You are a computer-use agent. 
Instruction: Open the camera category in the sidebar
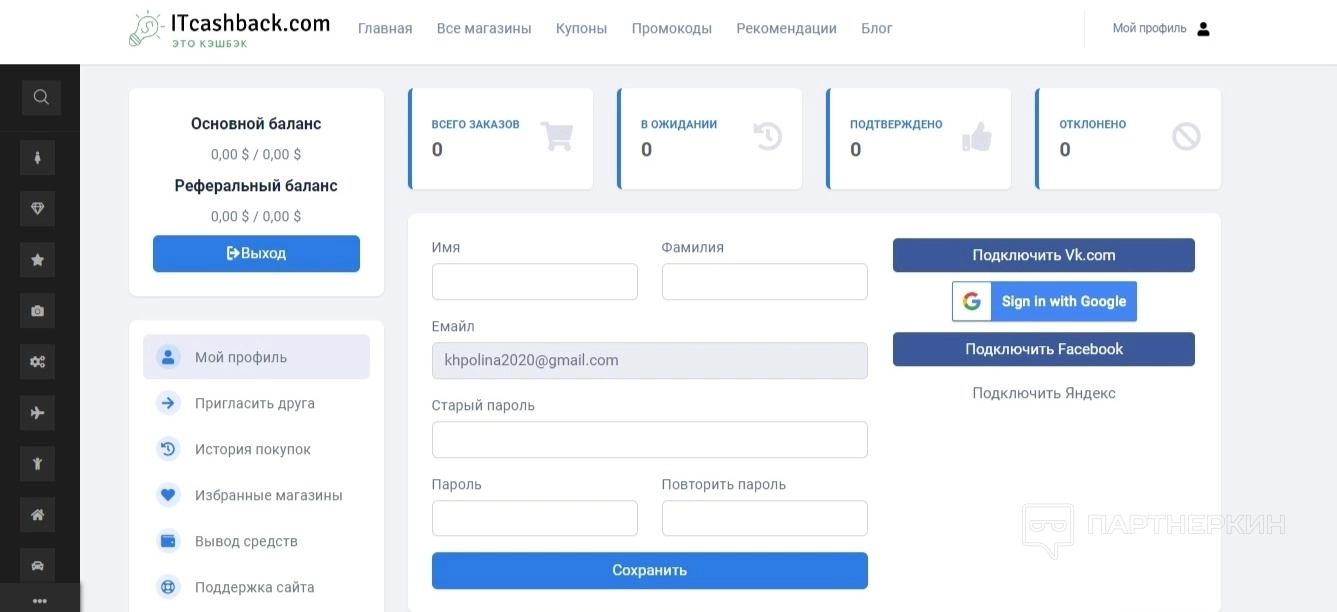(38, 311)
